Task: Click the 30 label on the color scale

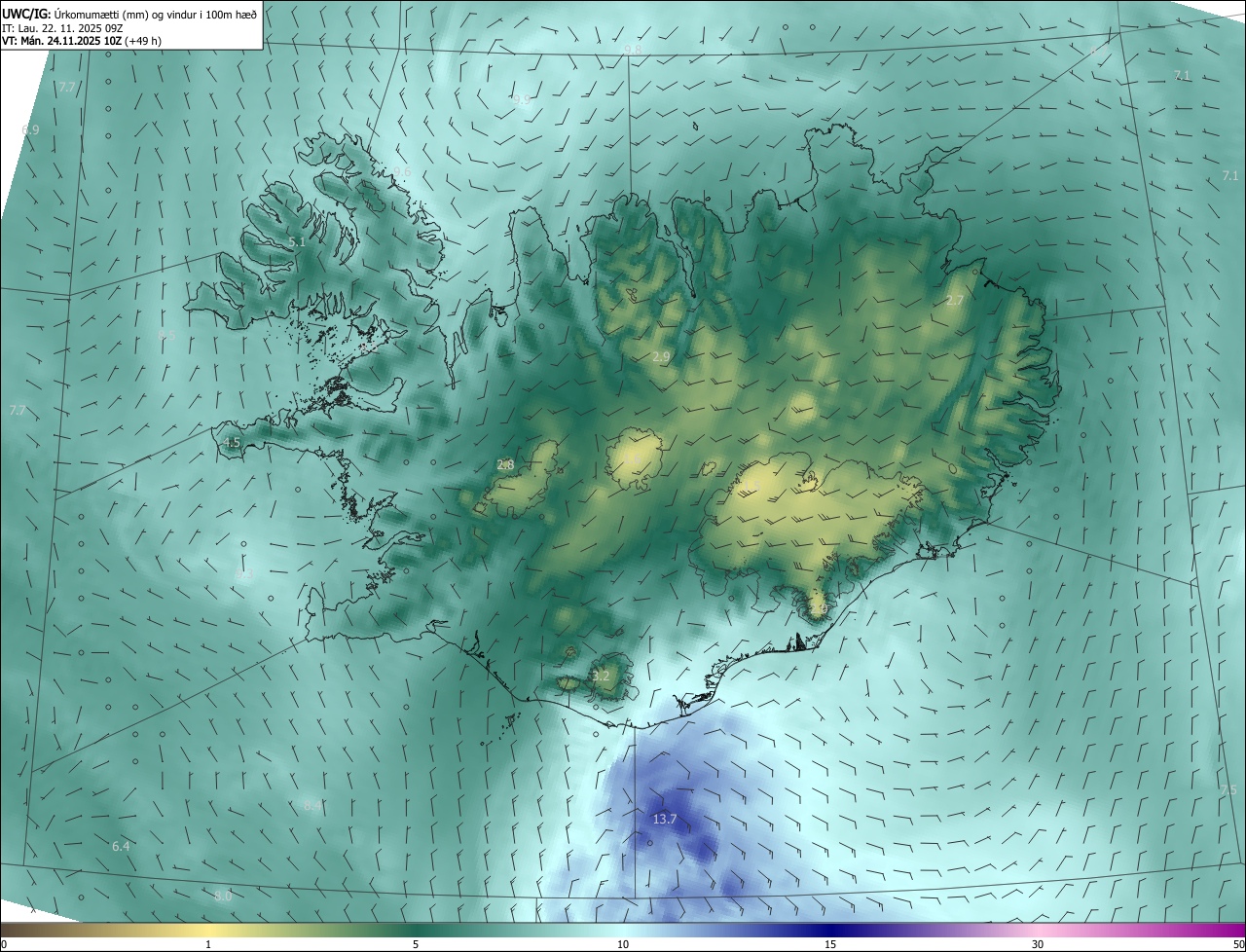Action: (1038, 944)
